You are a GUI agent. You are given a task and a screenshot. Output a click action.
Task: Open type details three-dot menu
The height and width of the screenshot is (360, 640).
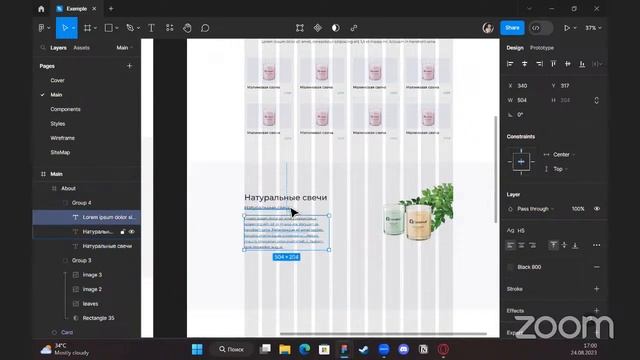pos(596,245)
